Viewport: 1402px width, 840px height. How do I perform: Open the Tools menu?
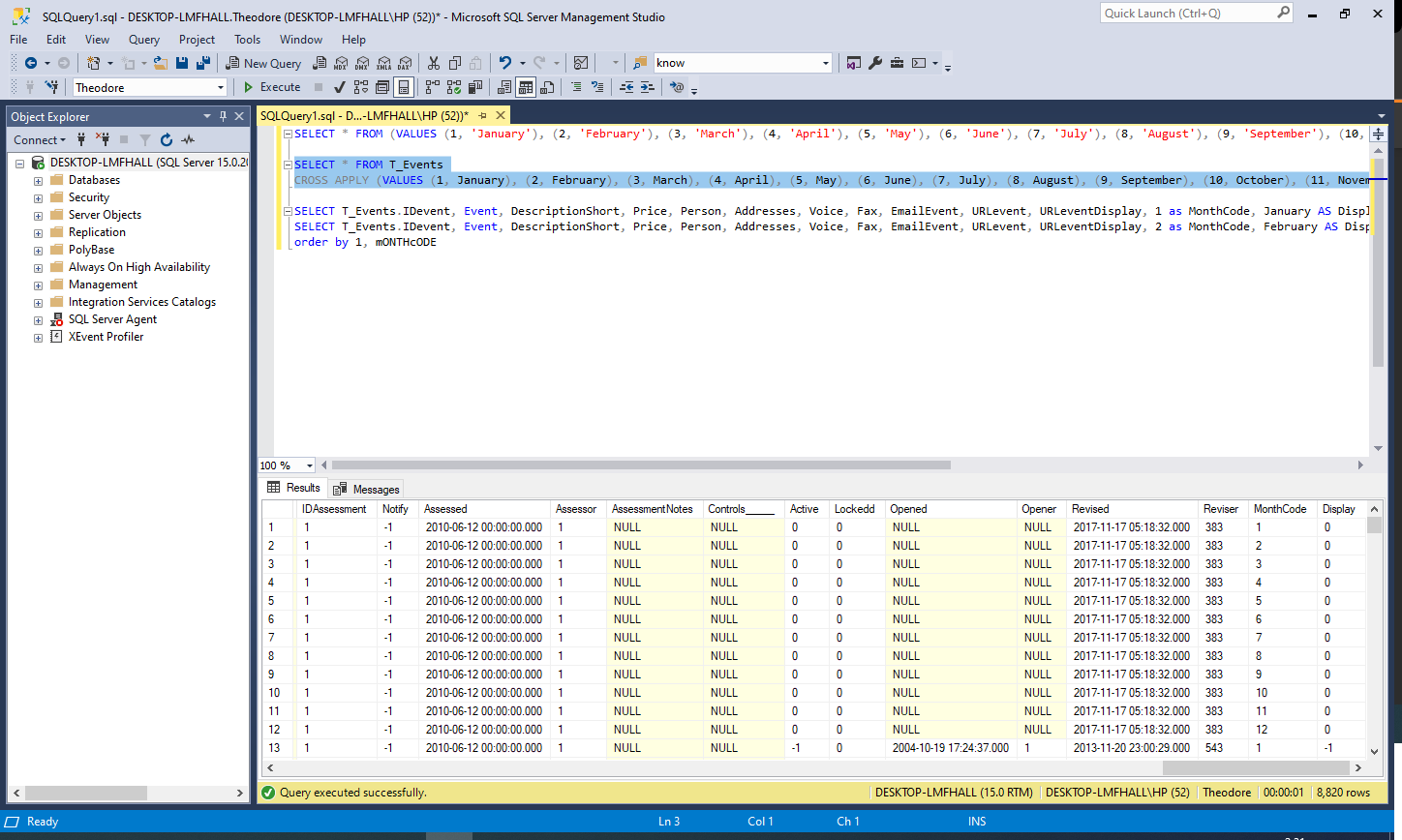click(247, 40)
